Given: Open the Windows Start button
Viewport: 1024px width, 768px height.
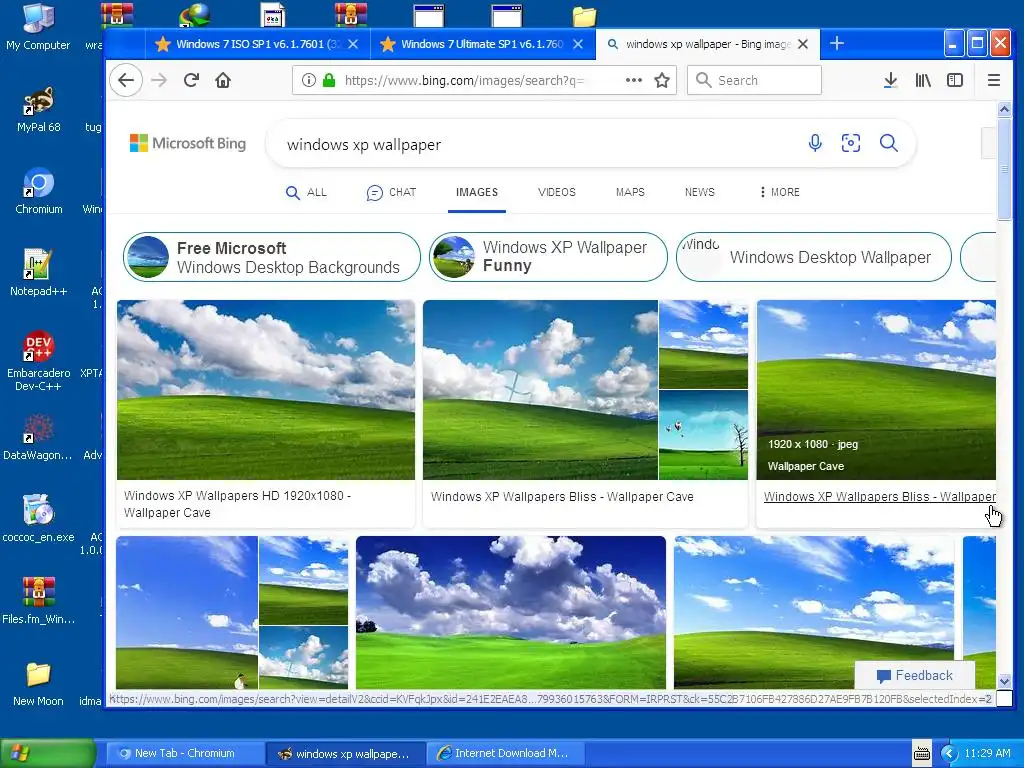Looking at the screenshot, I should coord(47,753).
